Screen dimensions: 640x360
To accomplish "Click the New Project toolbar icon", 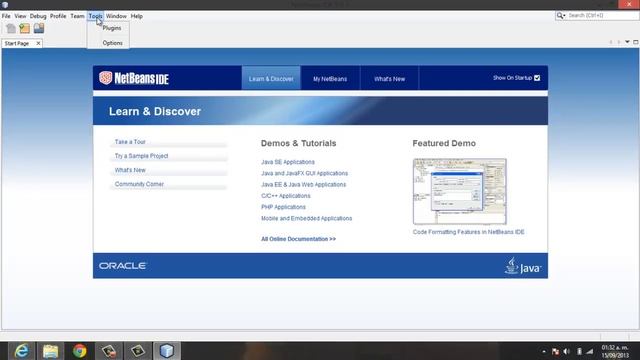I will 24,28.
